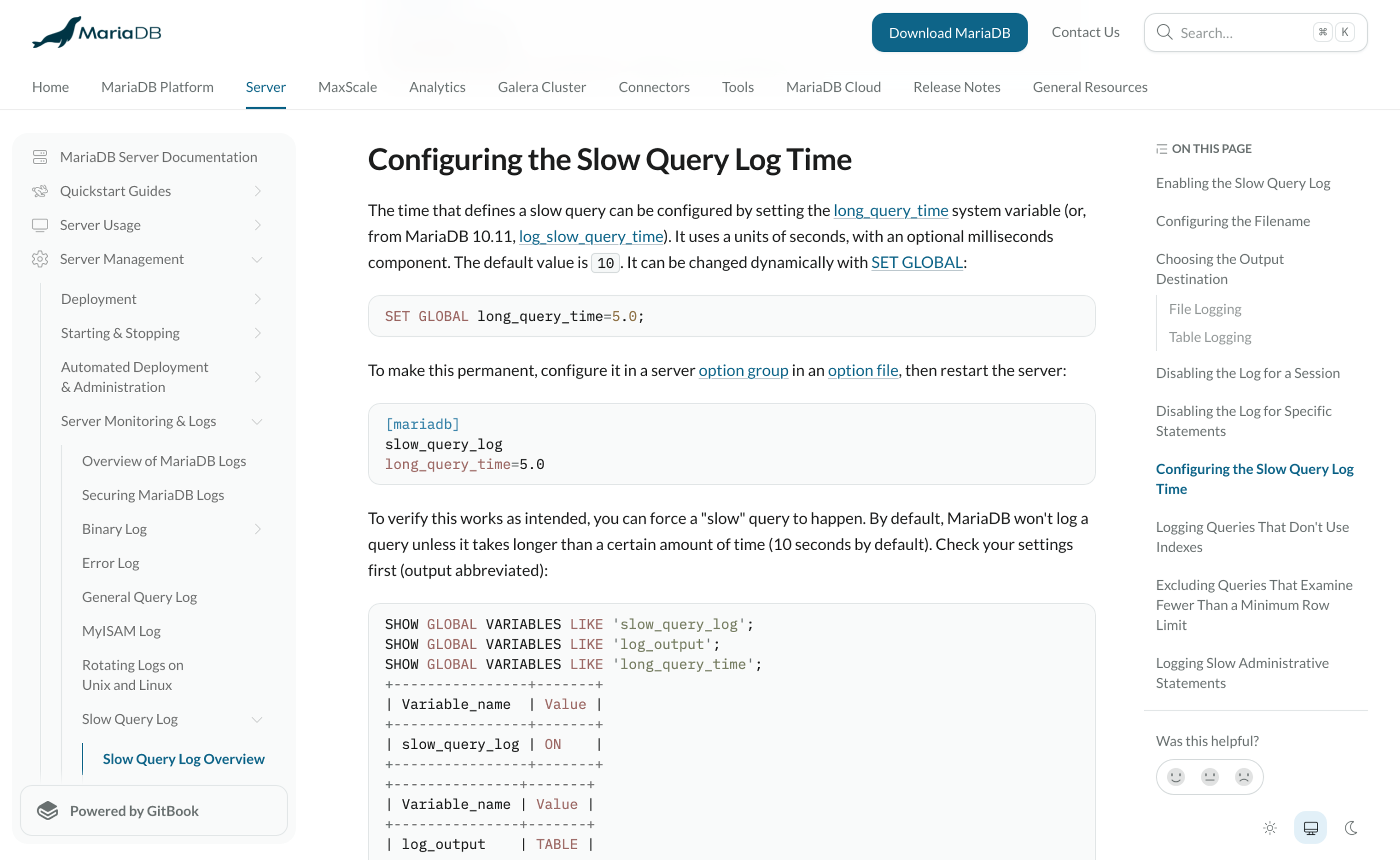Switch to light theme sun icon
Viewport: 1400px width, 860px height.
pos(1270,828)
